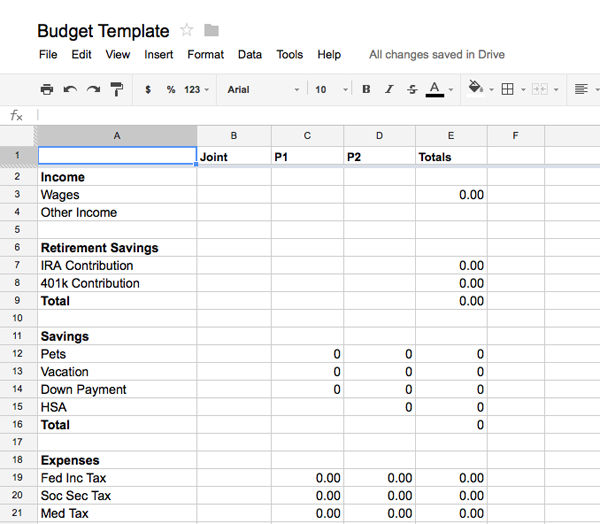Select row 1 header
Screen dimensions: 600x524
pos(18,156)
